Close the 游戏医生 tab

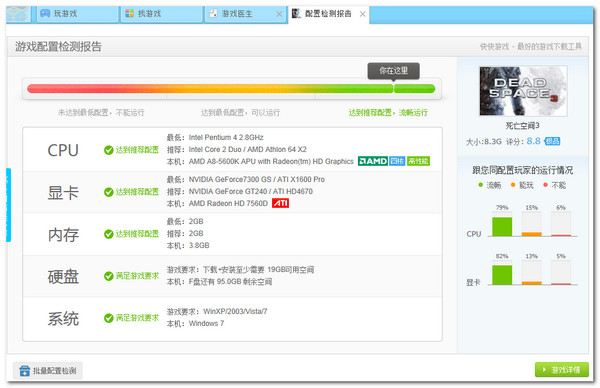[279, 14]
